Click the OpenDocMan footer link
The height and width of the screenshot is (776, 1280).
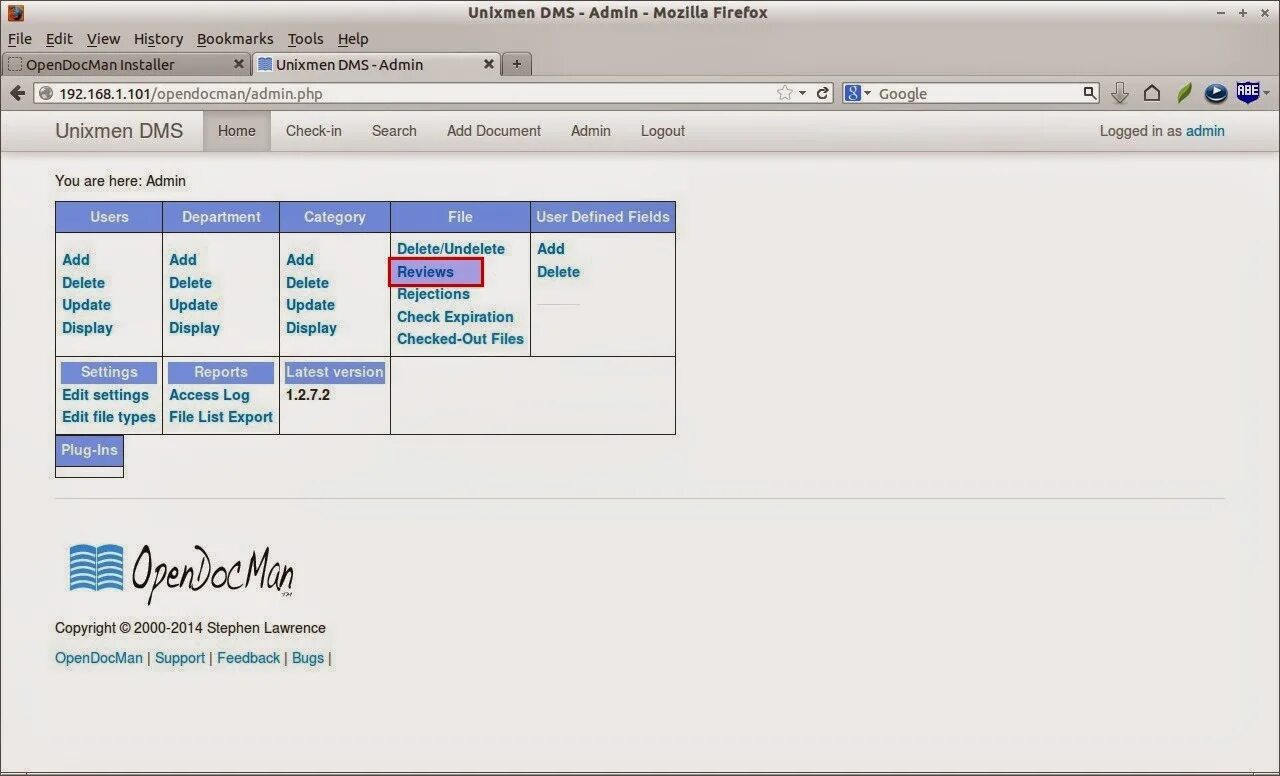tap(99, 658)
